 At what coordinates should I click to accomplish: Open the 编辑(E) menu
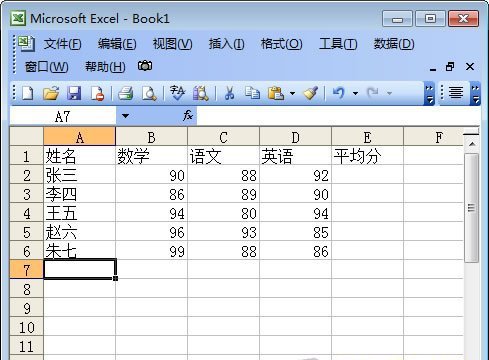(117, 44)
